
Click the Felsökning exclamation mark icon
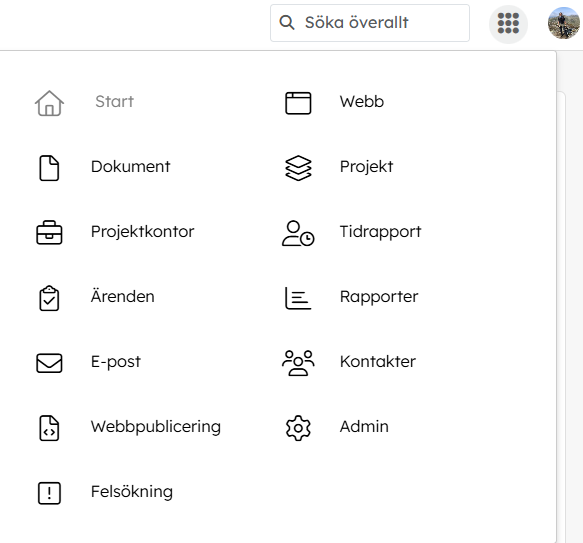pyautogui.click(x=49, y=493)
